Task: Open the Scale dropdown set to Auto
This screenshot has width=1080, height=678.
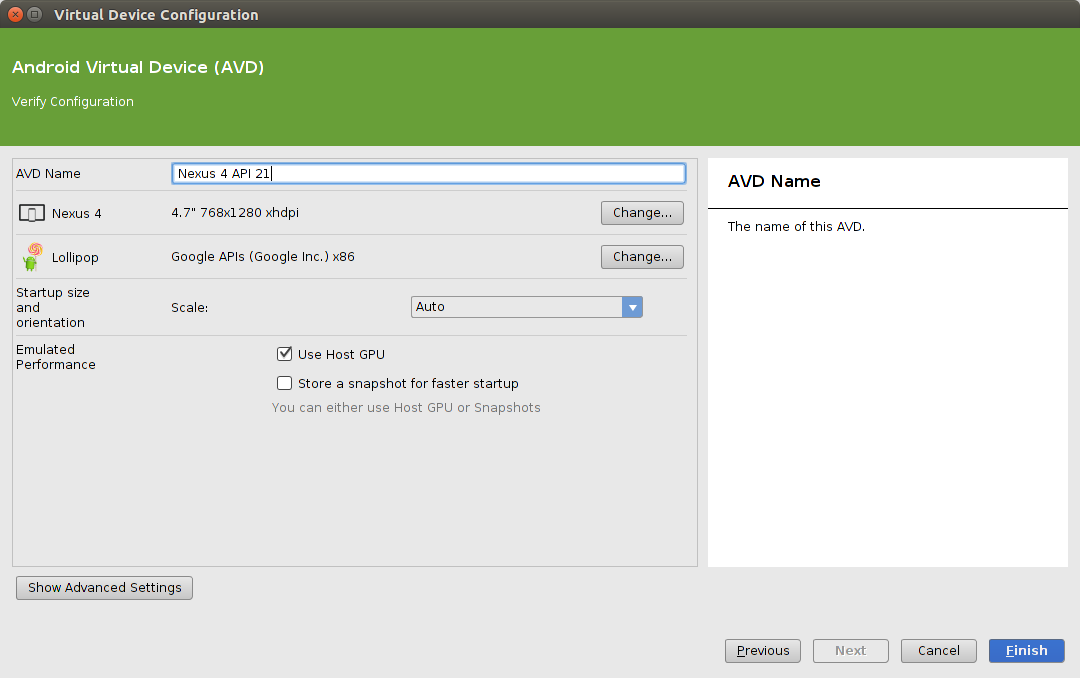Action: tap(526, 307)
